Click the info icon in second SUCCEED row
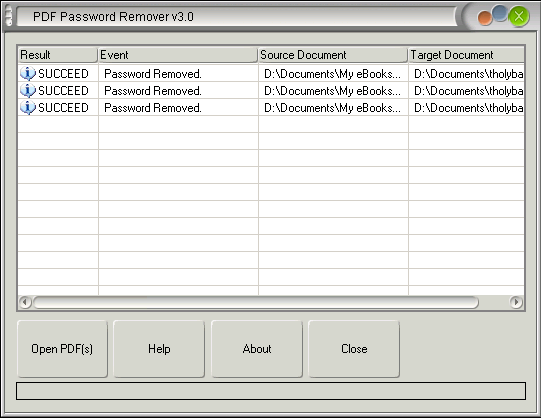 28,90
